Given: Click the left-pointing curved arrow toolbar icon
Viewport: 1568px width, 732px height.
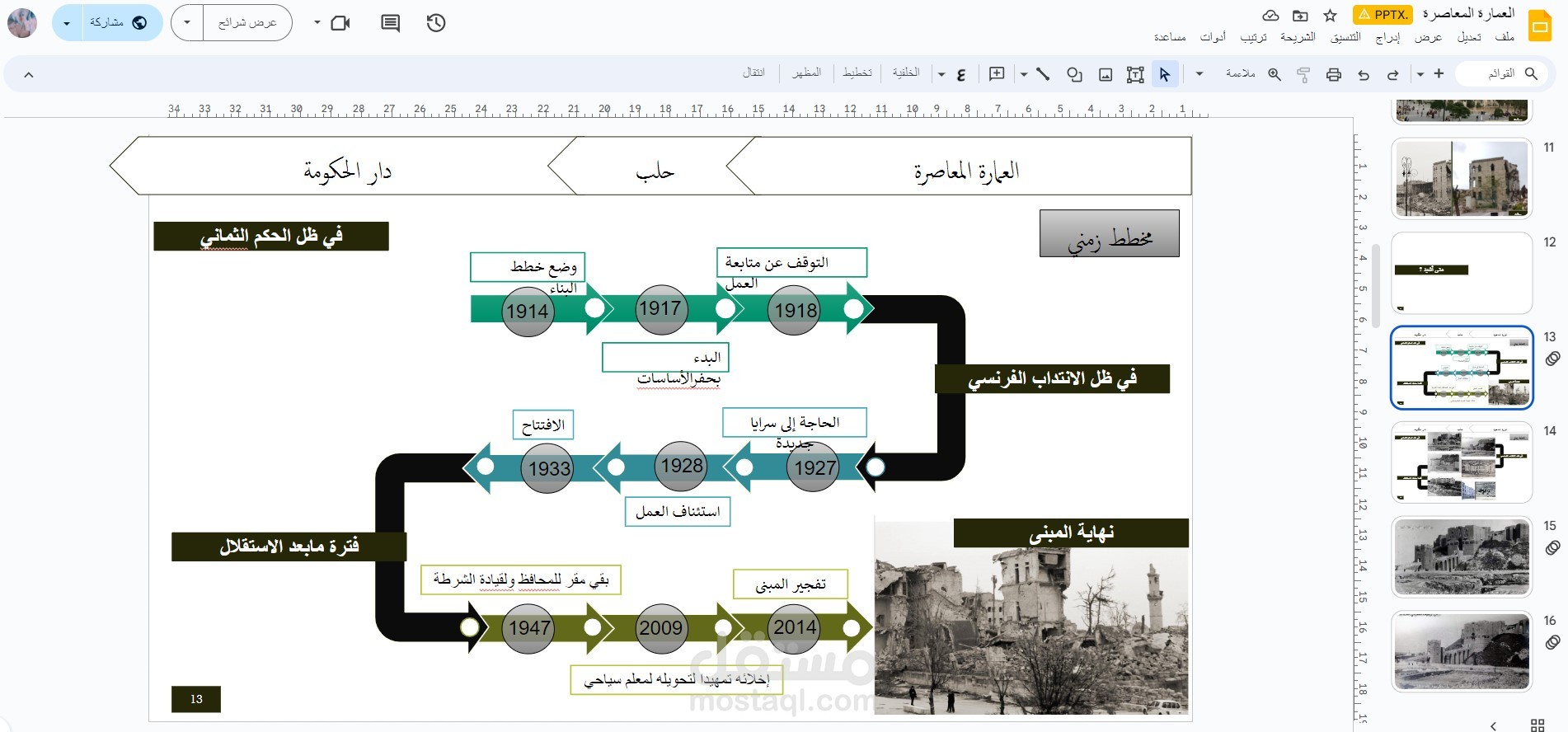Looking at the screenshot, I should [x=1364, y=74].
